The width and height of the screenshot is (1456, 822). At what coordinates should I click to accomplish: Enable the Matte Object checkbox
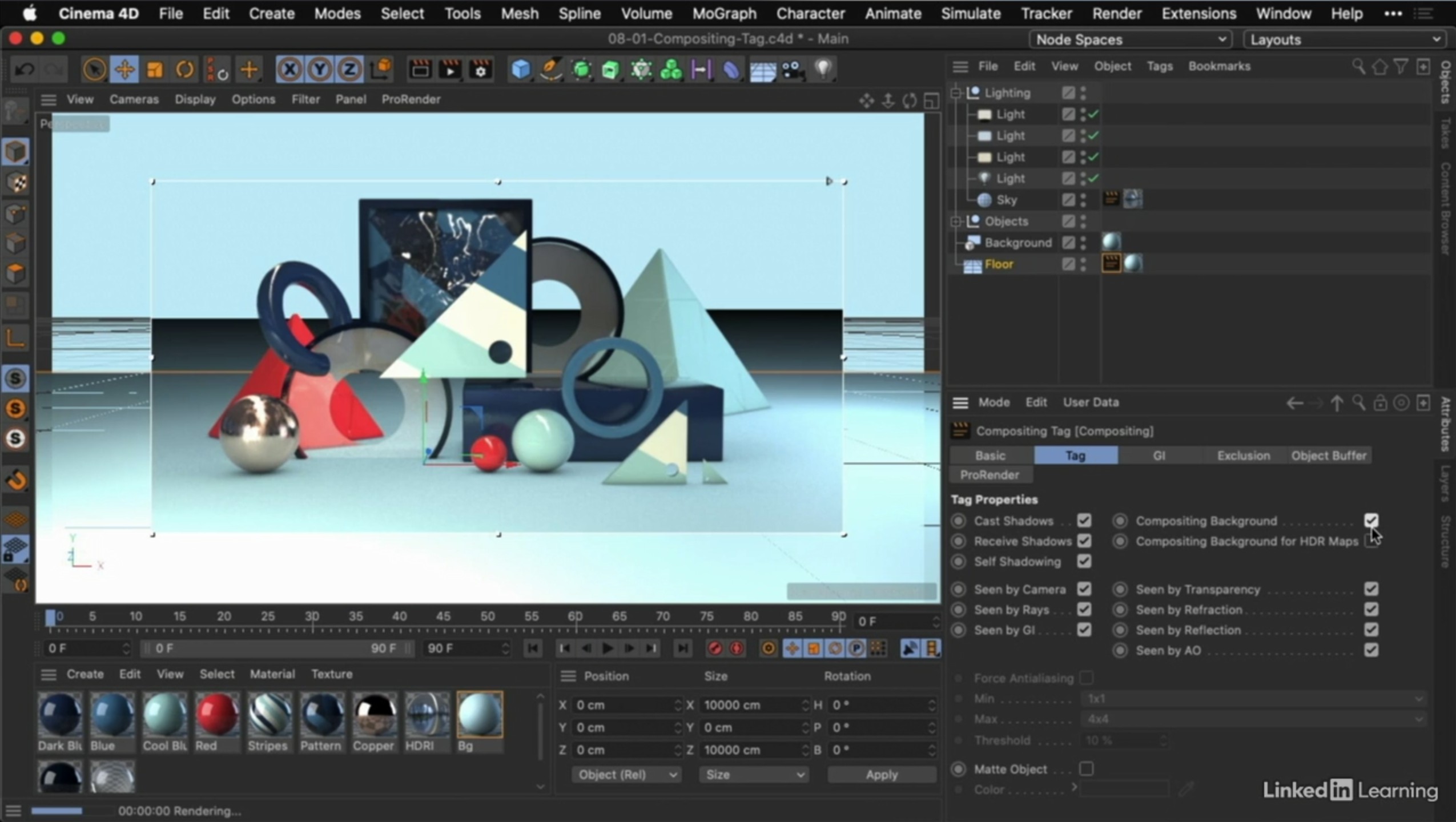point(1086,769)
